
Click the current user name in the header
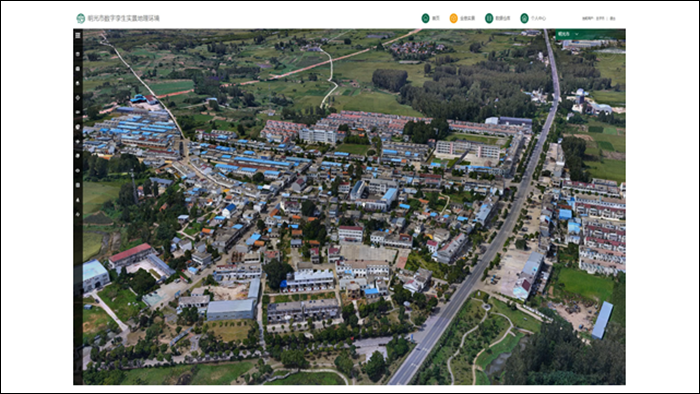pyautogui.click(x=600, y=18)
